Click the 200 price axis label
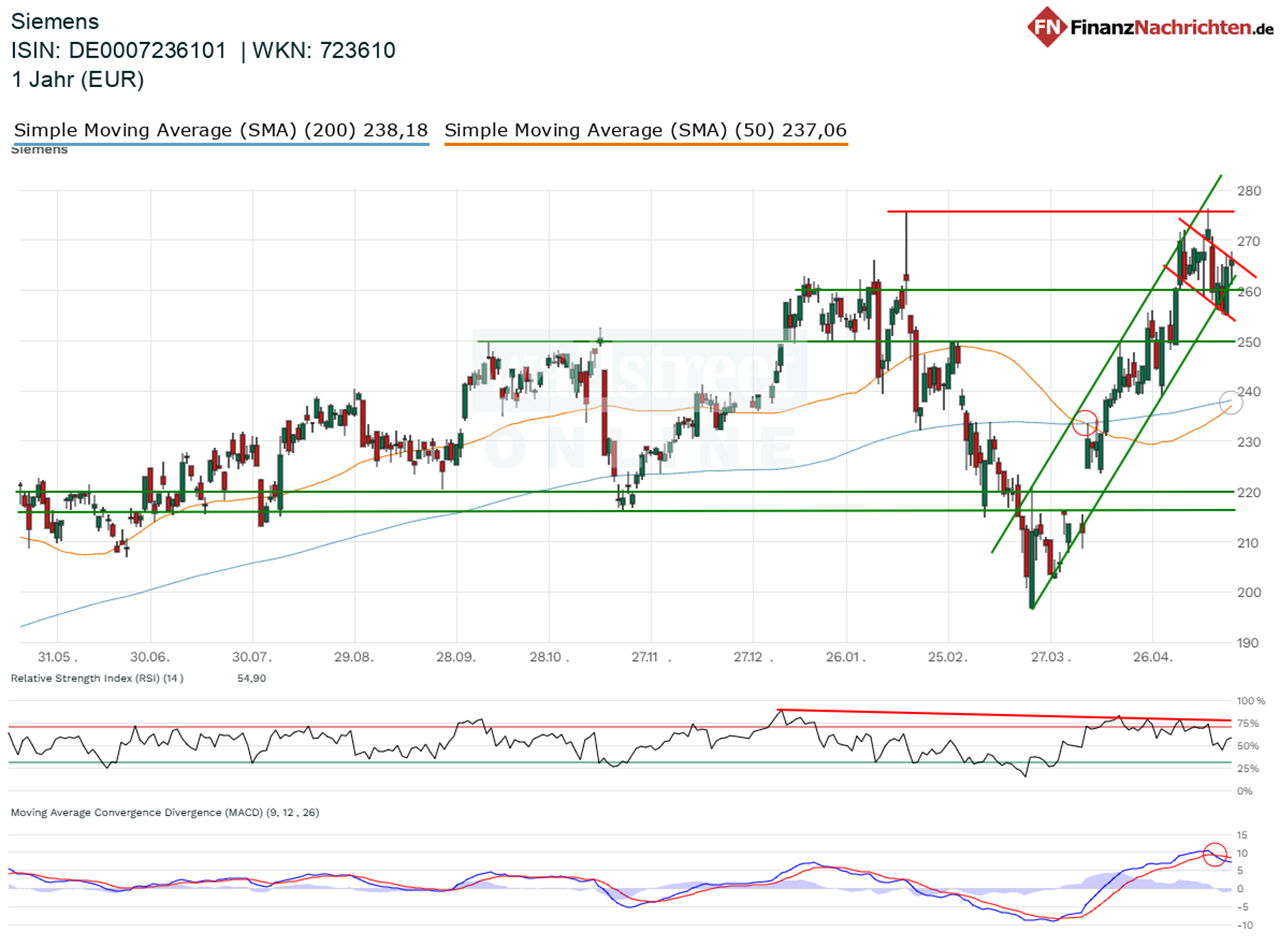1280x940 pixels. pyautogui.click(x=1251, y=593)
